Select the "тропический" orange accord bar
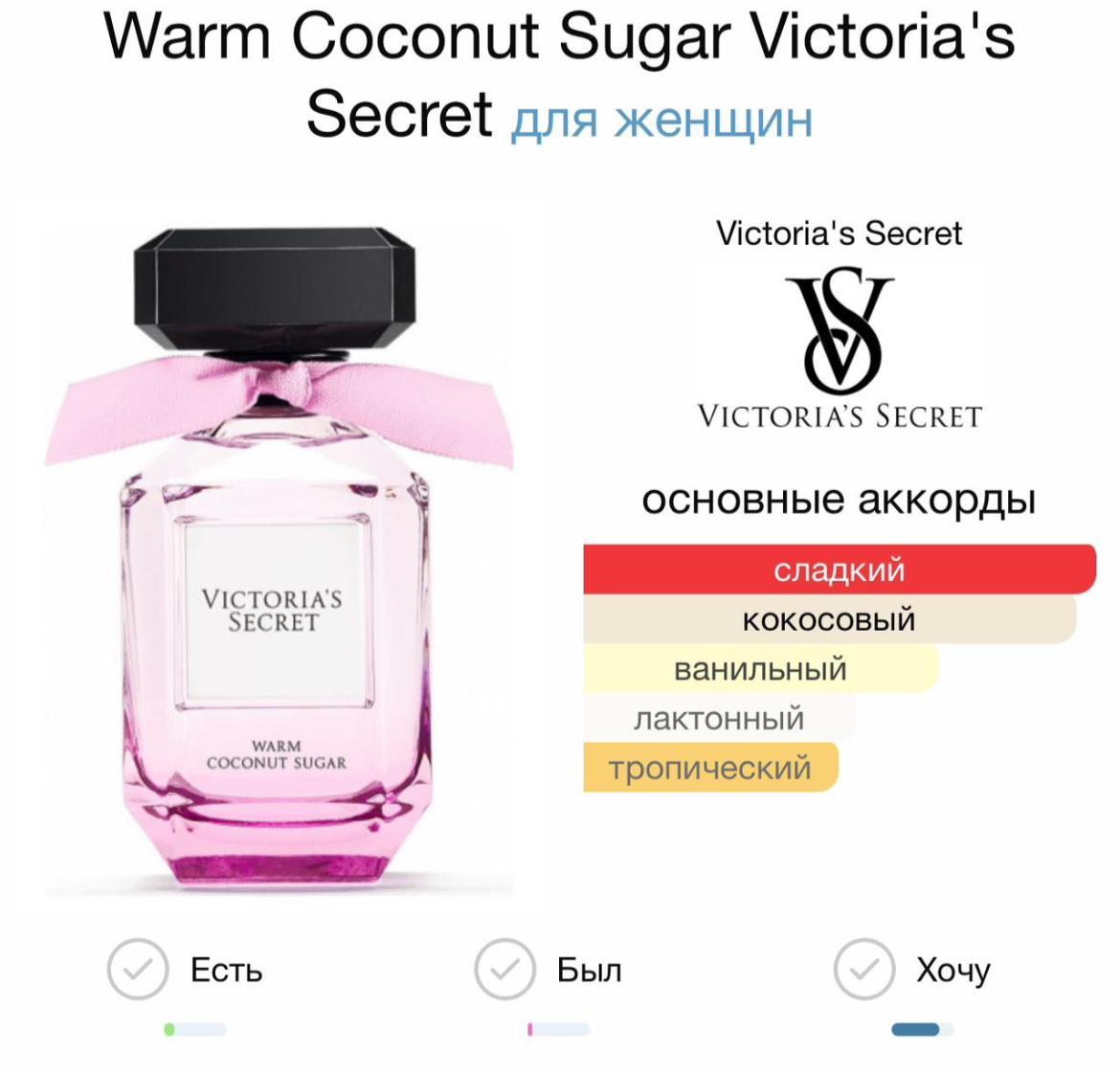This screenshot has width=1120, height=1074. 710,768
